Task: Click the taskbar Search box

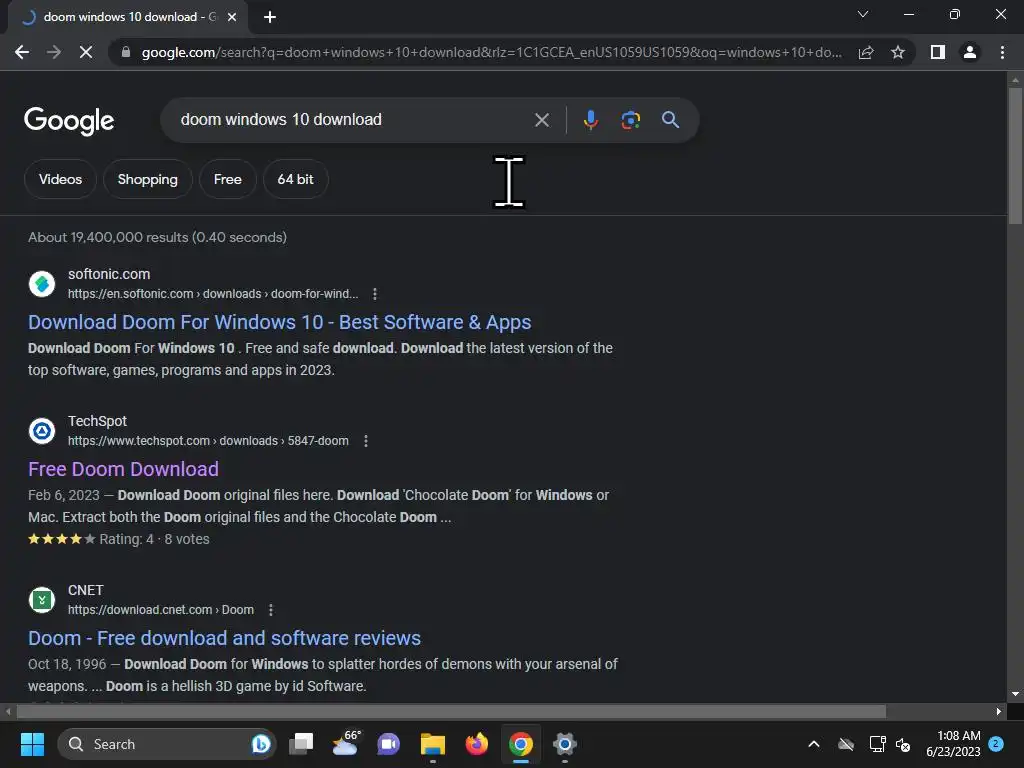Action: pos(167,744)
